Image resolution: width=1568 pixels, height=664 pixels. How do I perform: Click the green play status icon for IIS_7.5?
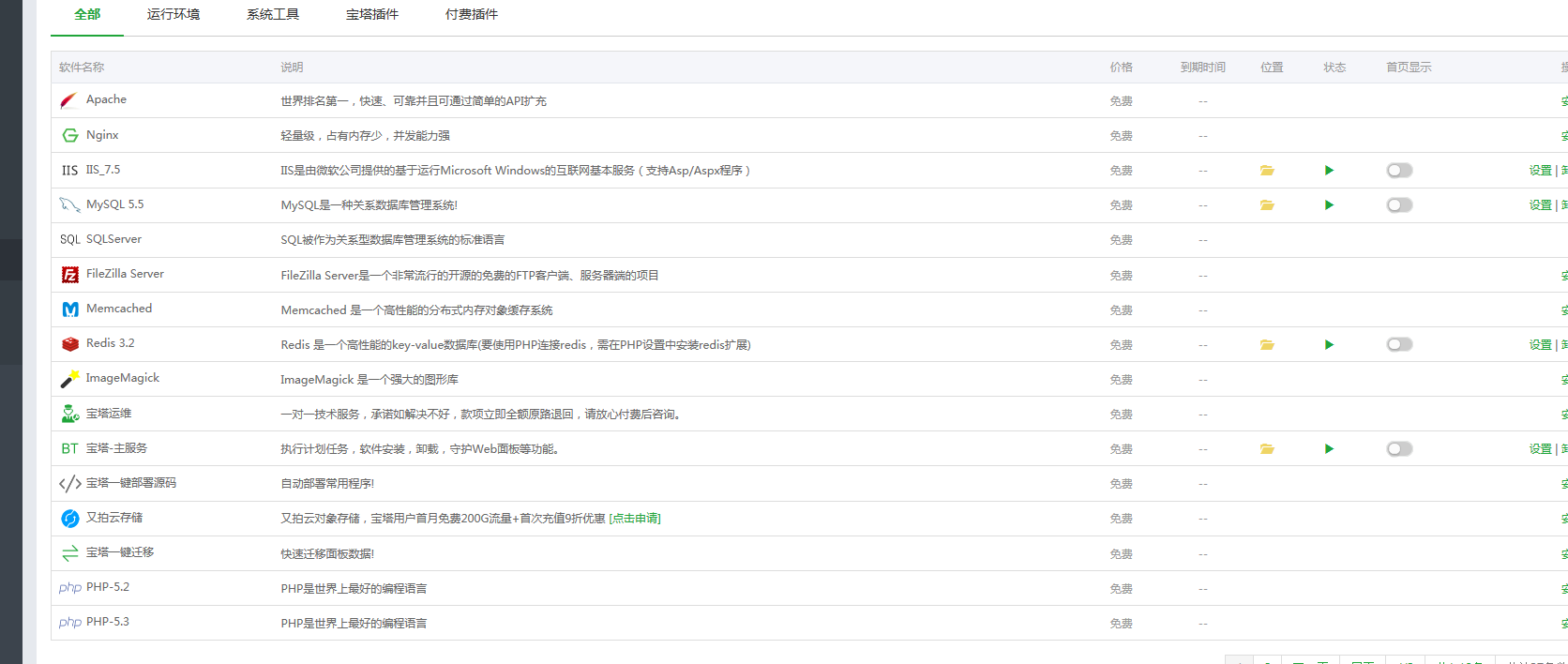1329,171
